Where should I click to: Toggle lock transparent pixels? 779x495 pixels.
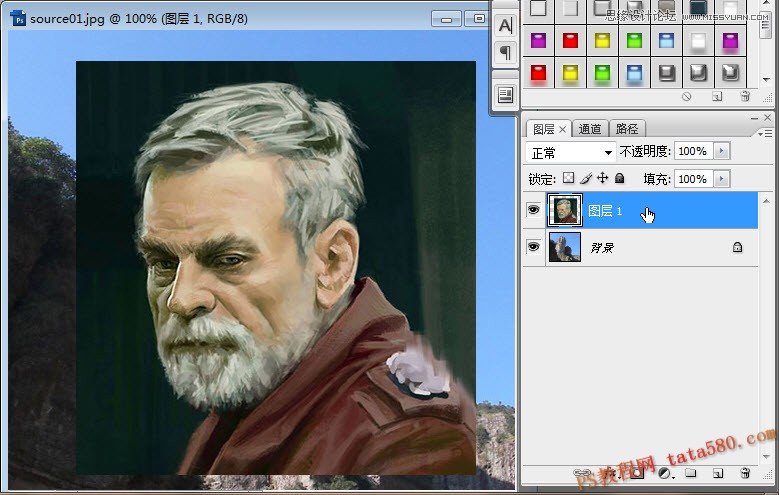568,178
